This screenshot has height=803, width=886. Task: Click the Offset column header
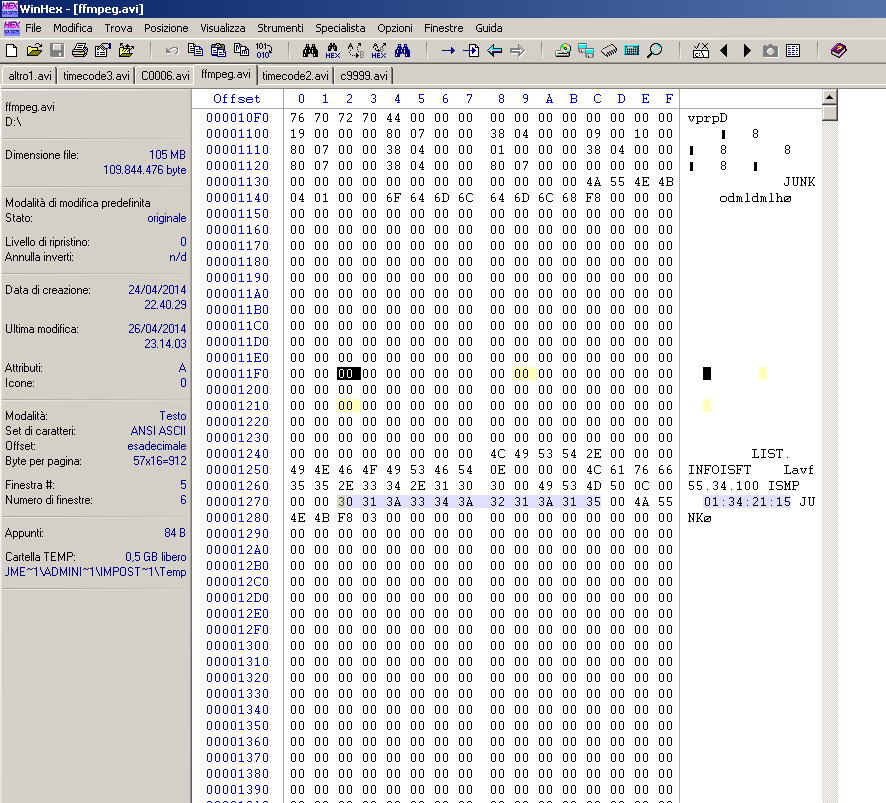pyautogui.click(x=236, y=99)
